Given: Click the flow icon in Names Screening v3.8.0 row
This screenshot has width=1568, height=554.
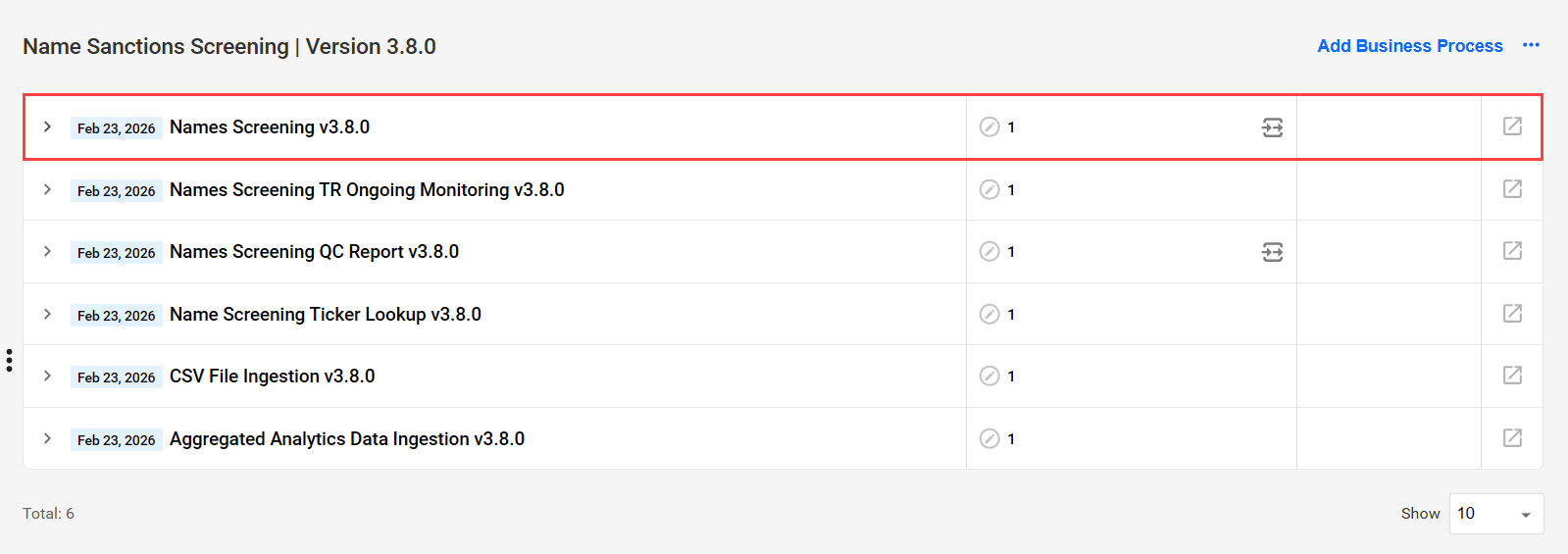Looking at the screenshot, I should click(1272, 127).
